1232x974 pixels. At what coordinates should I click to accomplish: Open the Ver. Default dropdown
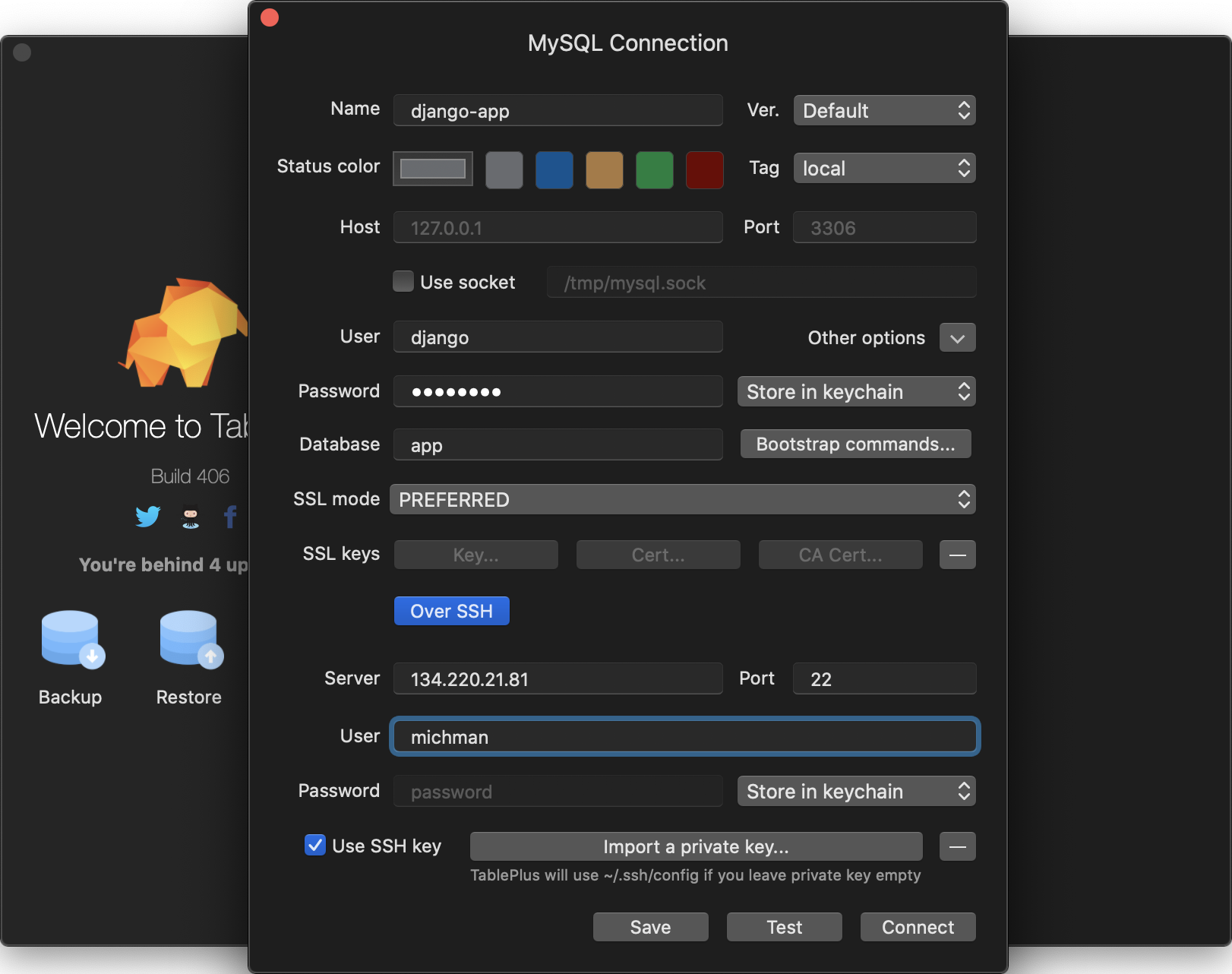tap(884, 111)
